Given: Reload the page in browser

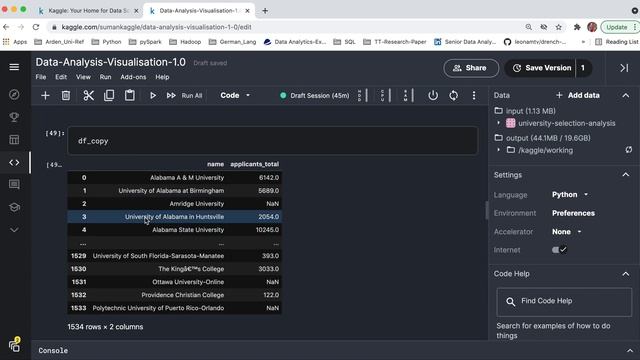Looking at the screenshot, I should tap(36, 27).
